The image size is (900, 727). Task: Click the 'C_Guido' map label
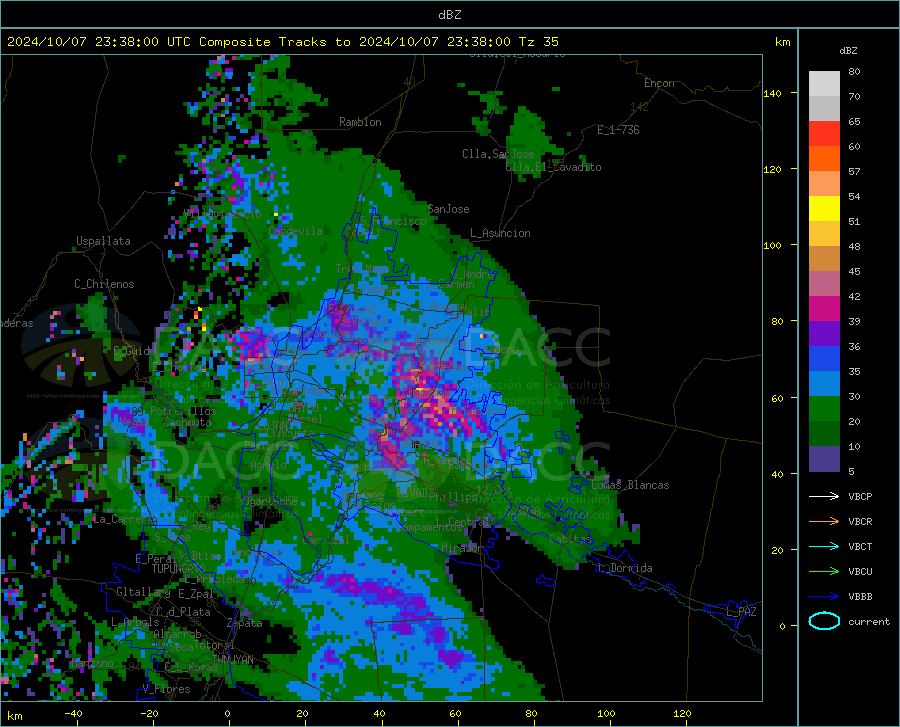(x=134, y=351)
